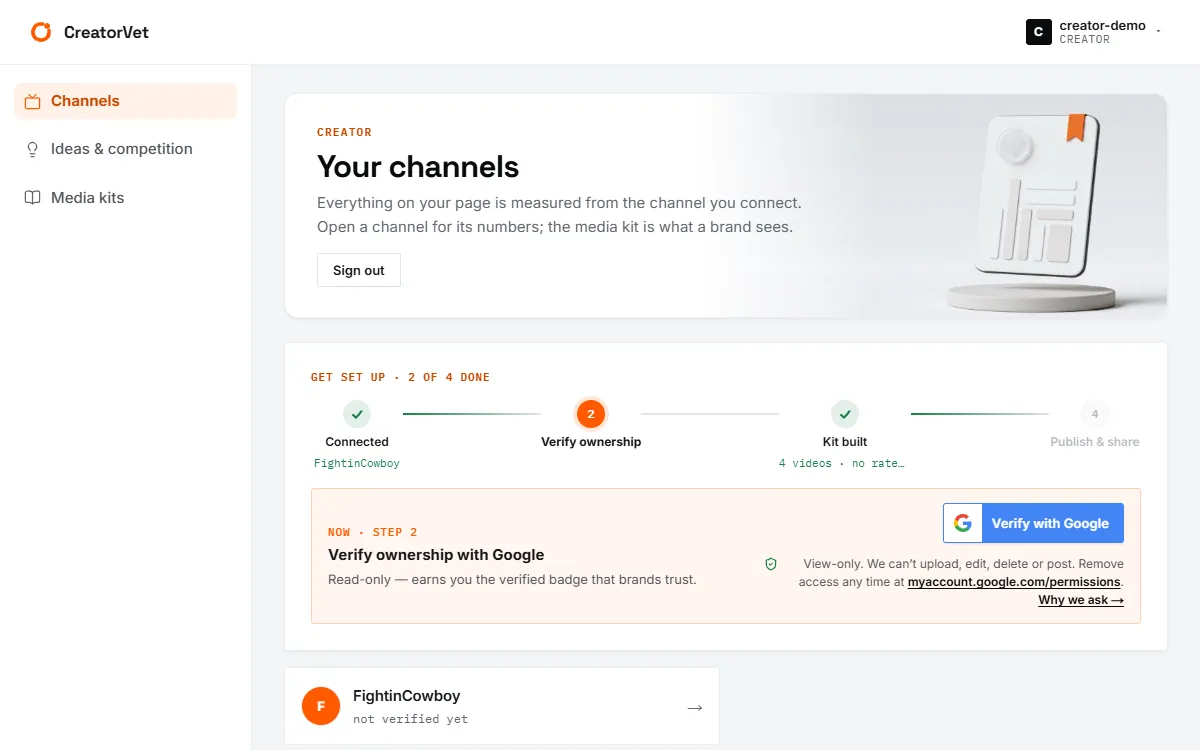Click the Read-only badge description text
The image size is (1200, 750).
tap(512, 580)
